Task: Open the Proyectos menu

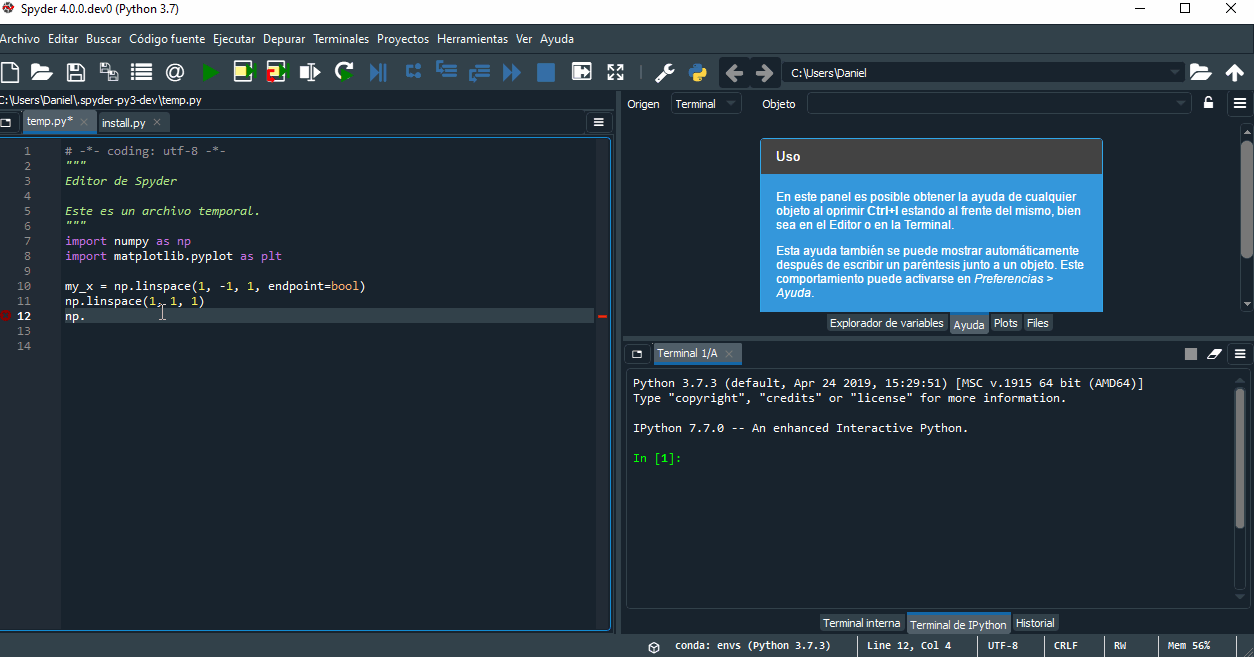Action: 403,39
